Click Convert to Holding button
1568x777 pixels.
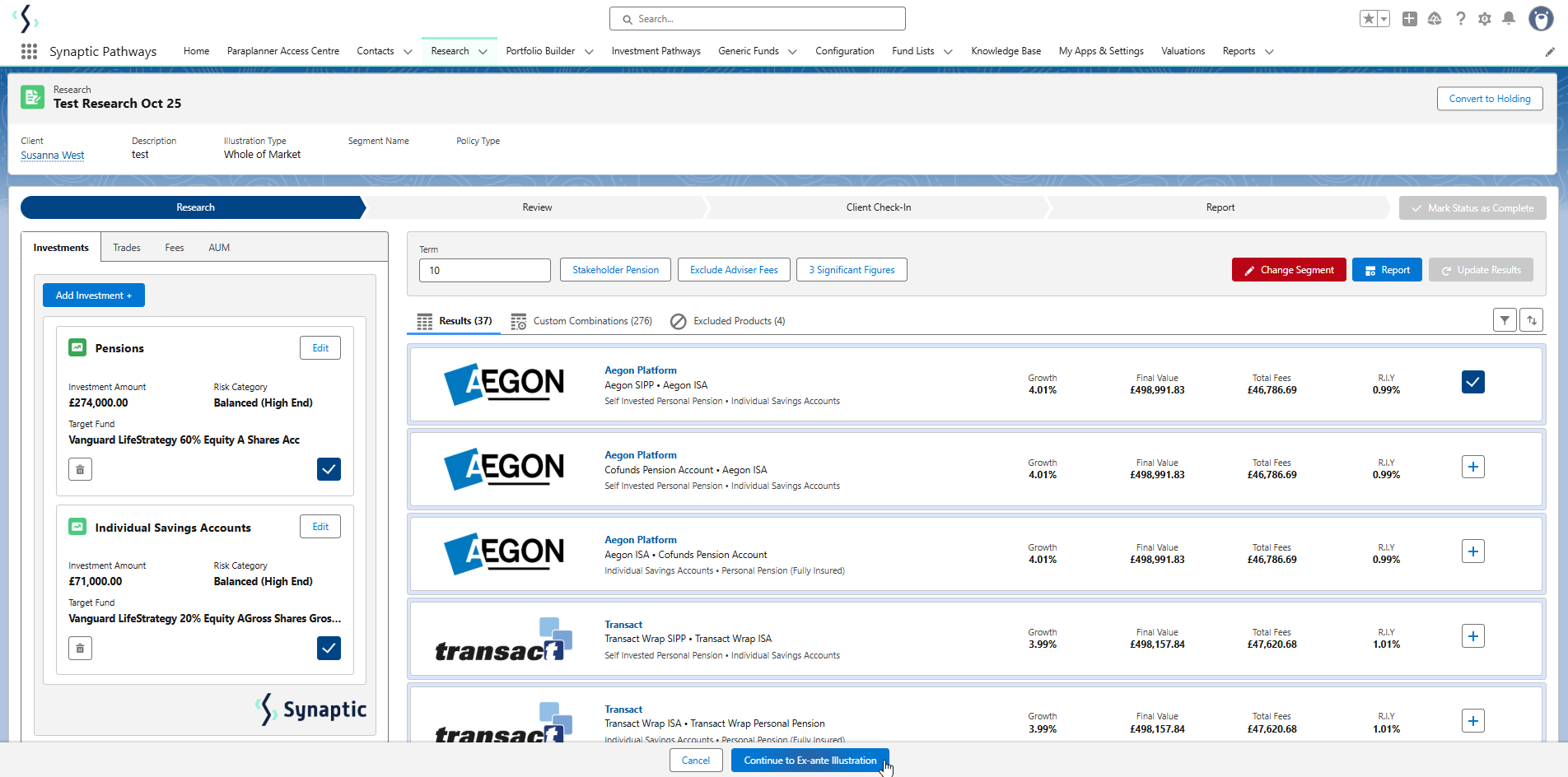(1490, 99)
